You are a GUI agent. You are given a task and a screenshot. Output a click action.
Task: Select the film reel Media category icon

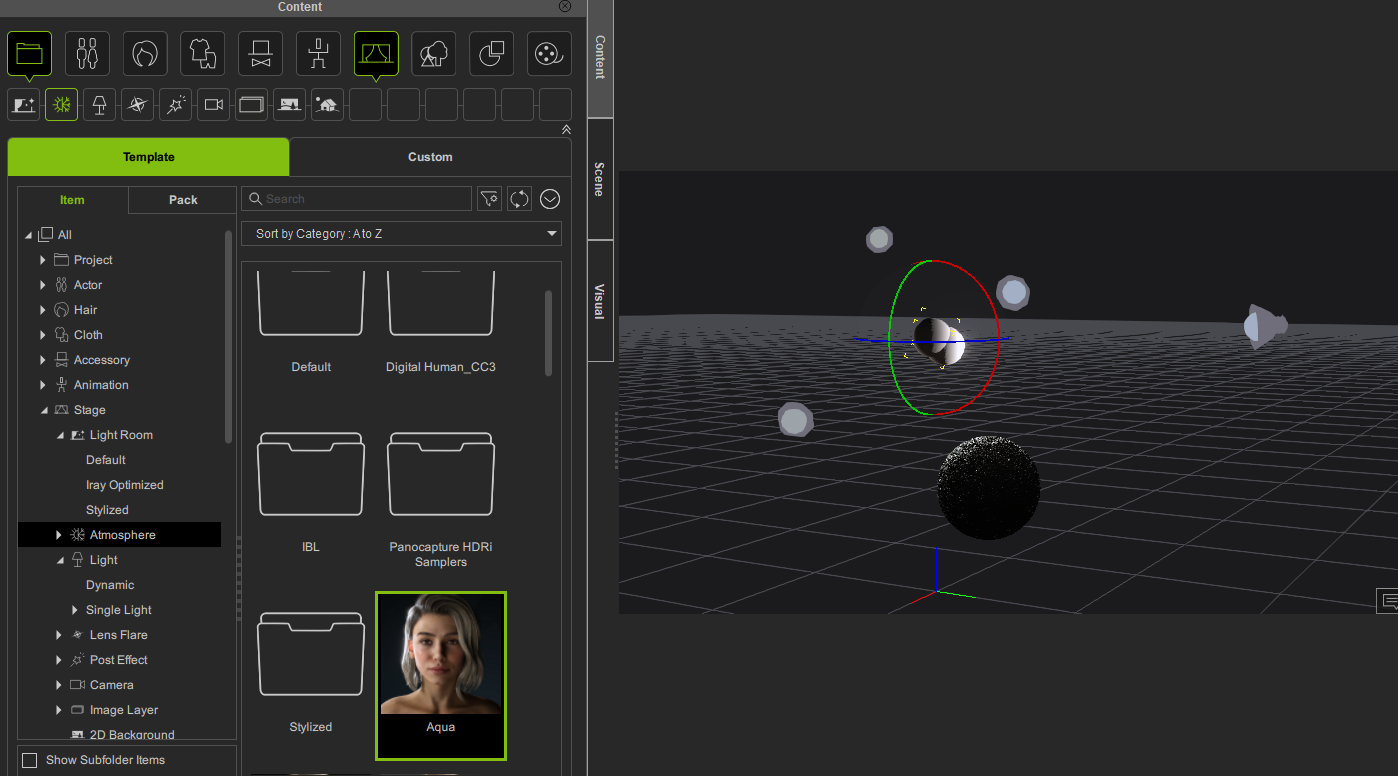549,53
